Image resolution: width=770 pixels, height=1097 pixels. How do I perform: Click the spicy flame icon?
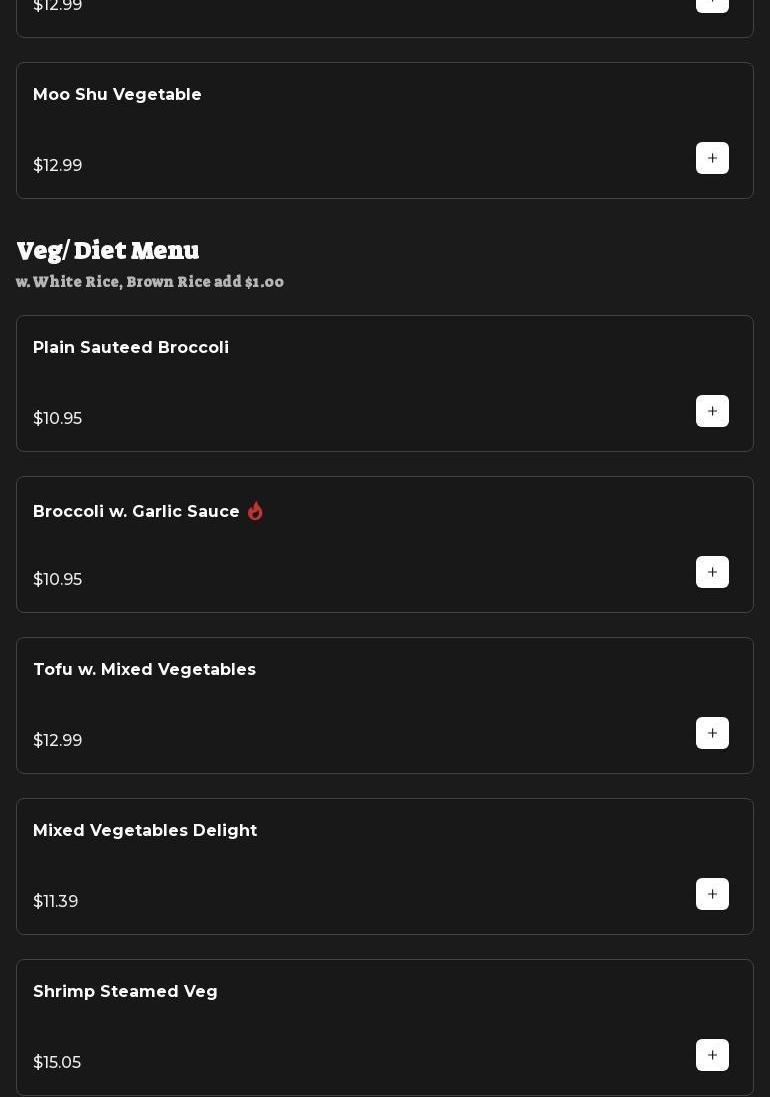pos(256,511)
